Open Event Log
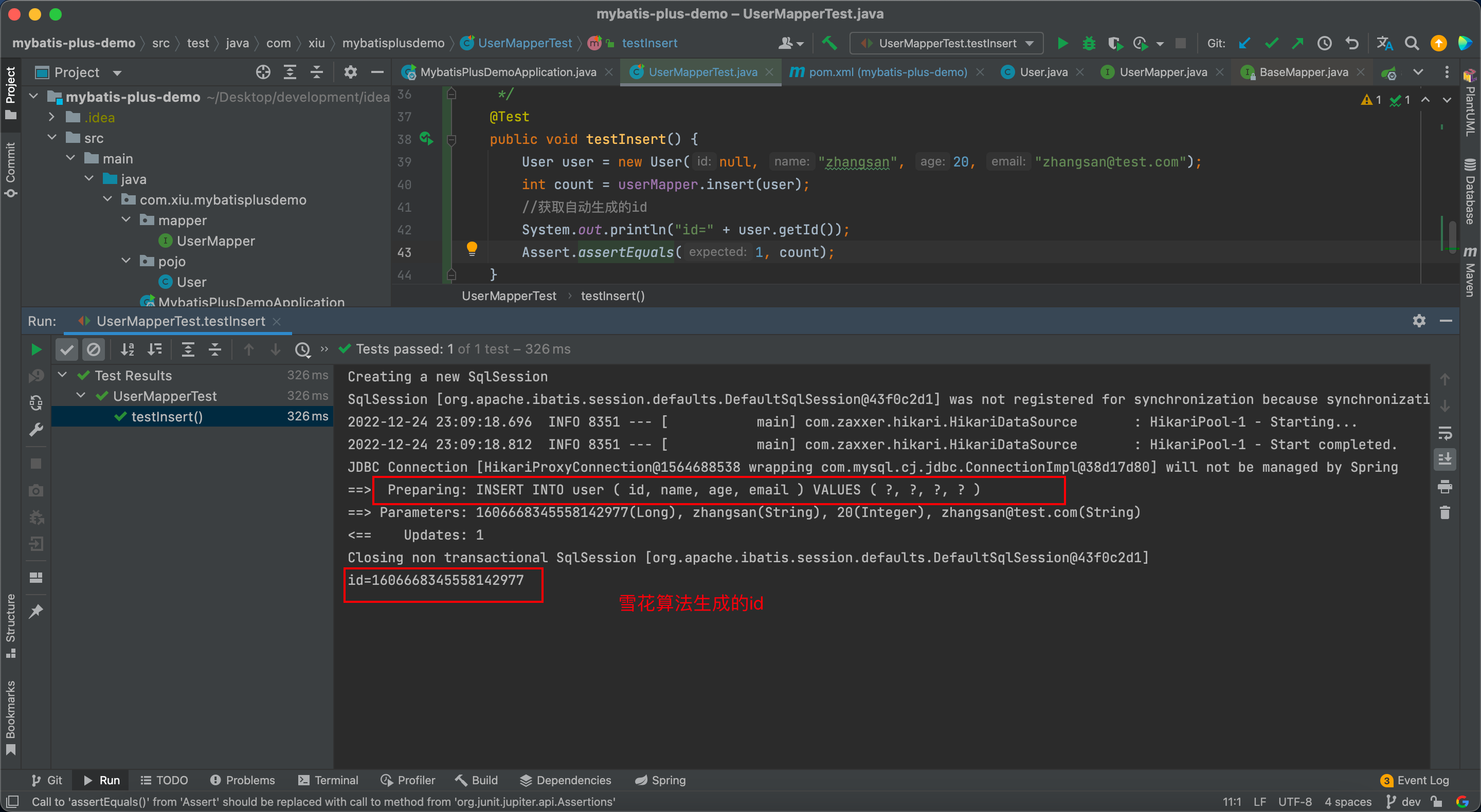This screenshot has width=1481, height=812. 1414,780
